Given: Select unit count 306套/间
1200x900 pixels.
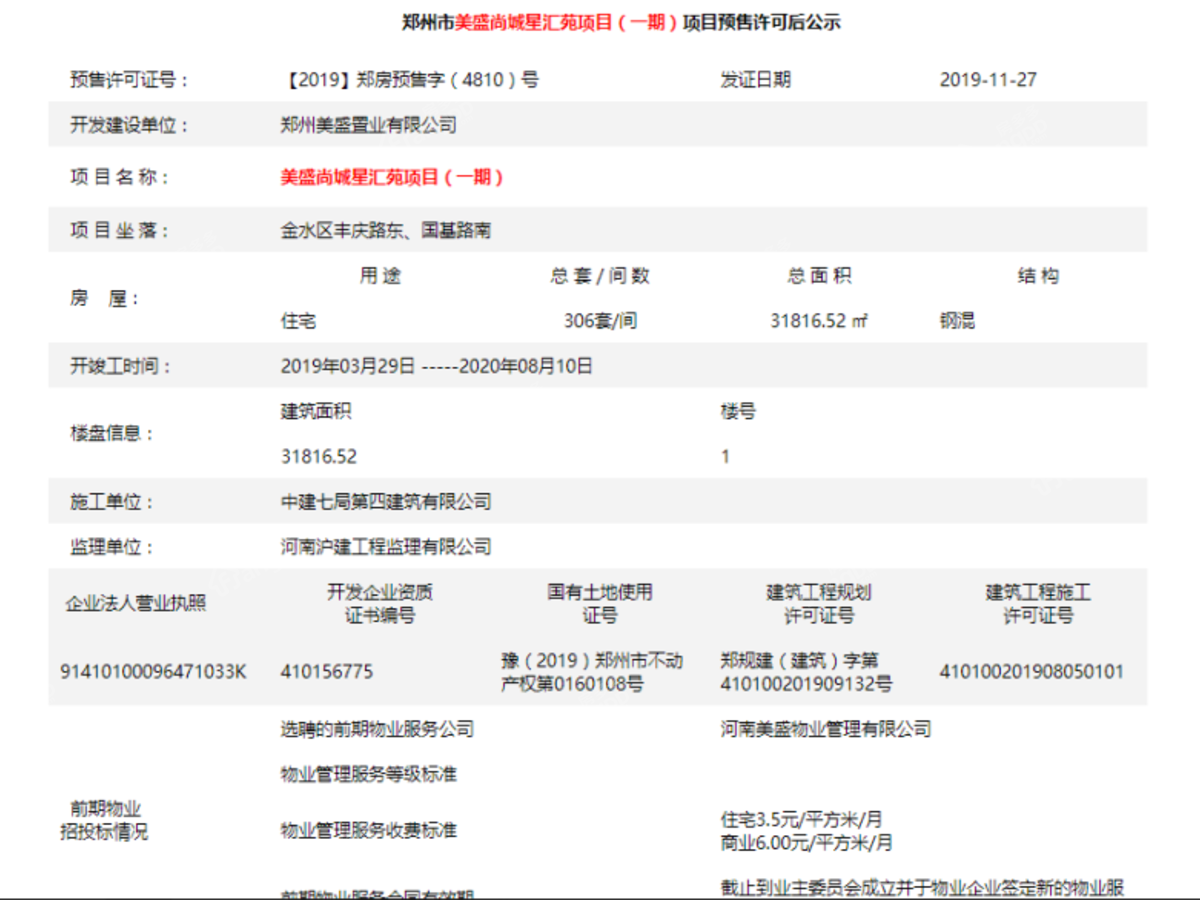Looking at the screenshot, I should click(x=600, y=321).
